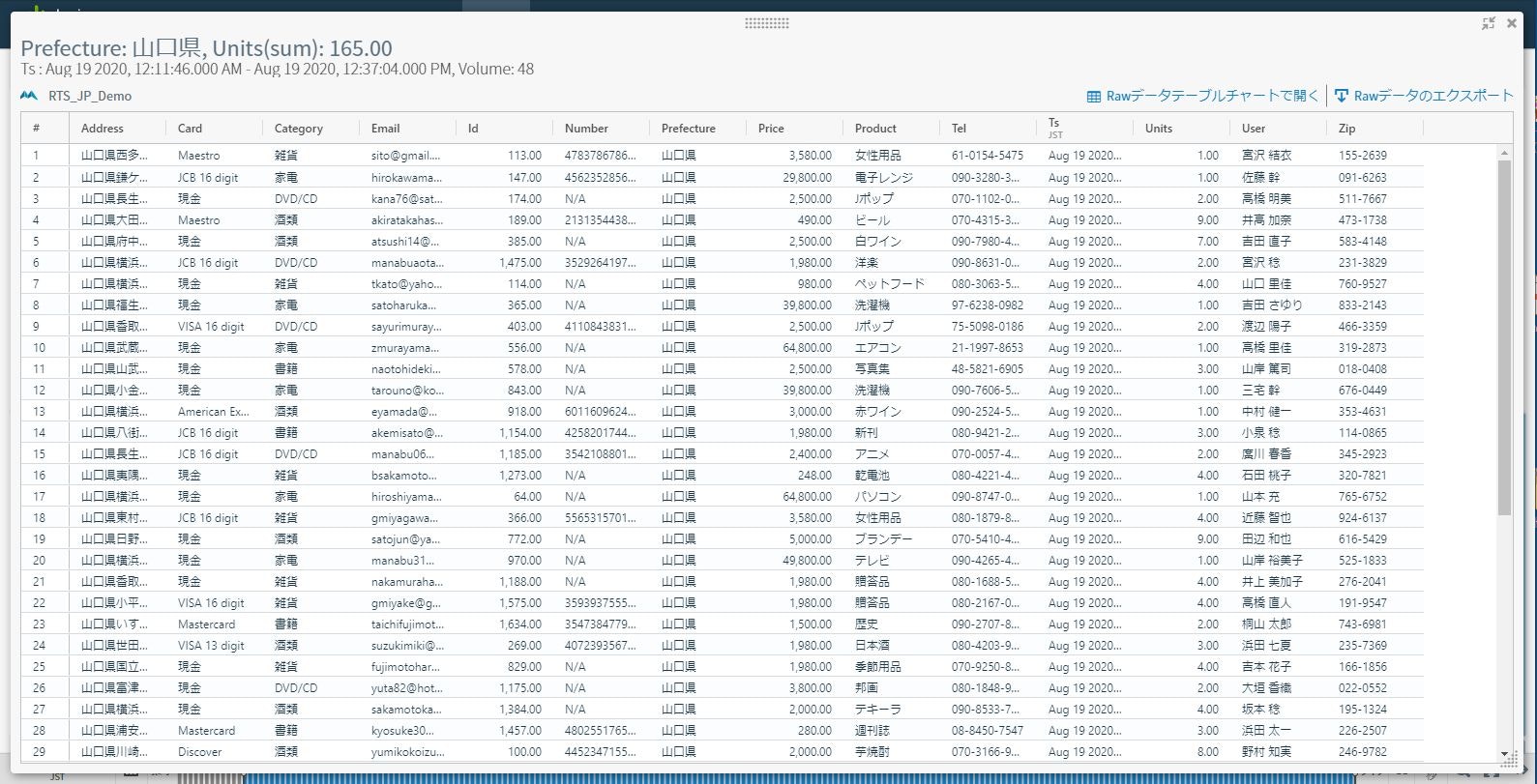This screenshot has width=1537, height=784.
Task: Sort by Number column header
Action: tap(587, 128)
